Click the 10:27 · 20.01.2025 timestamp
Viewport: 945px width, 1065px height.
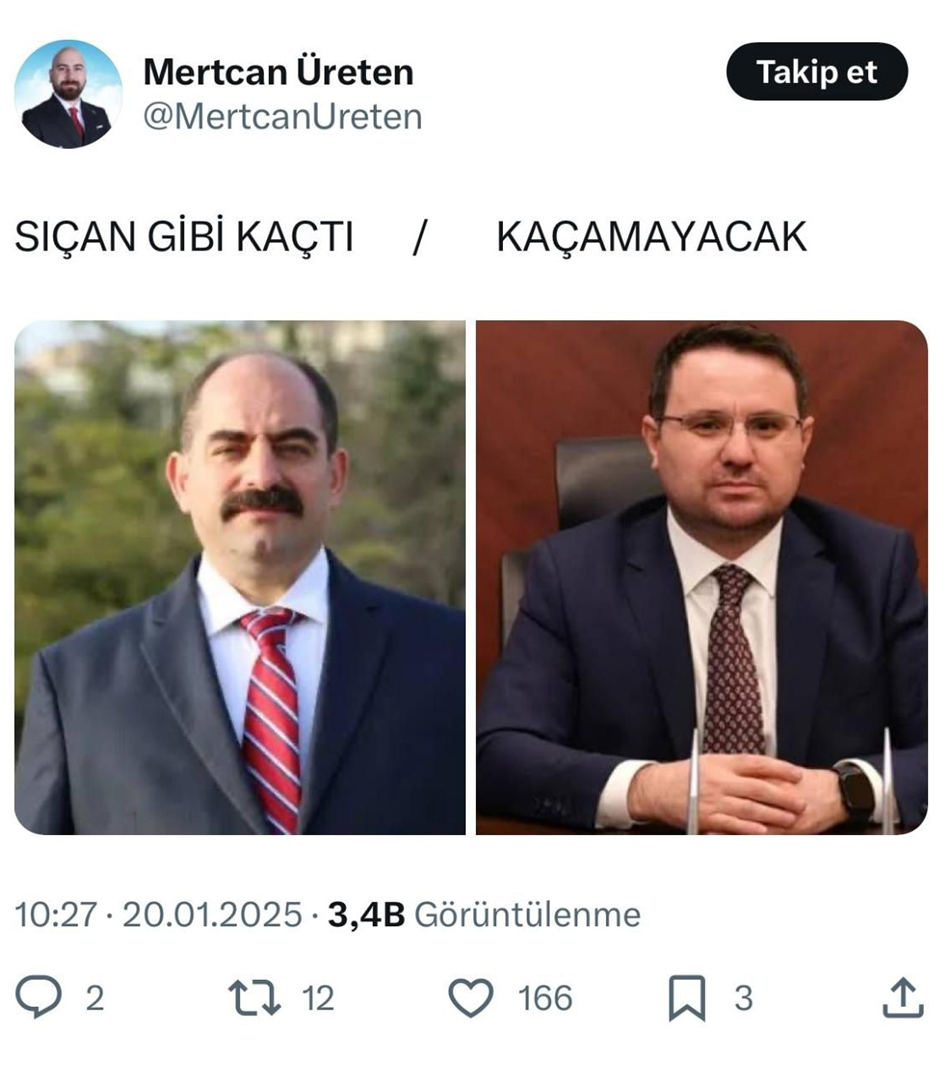coord(158,914)
